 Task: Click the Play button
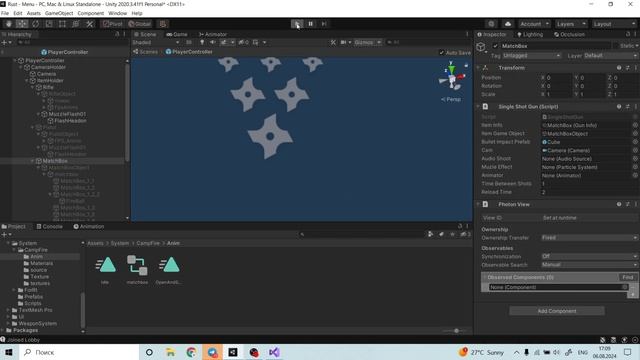pyautogui.click(x=297, y=24)
